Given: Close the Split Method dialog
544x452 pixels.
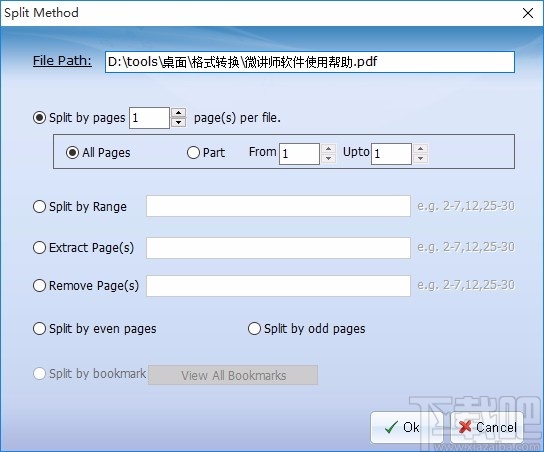Looking at the screenshot, I should pos(528,13).
